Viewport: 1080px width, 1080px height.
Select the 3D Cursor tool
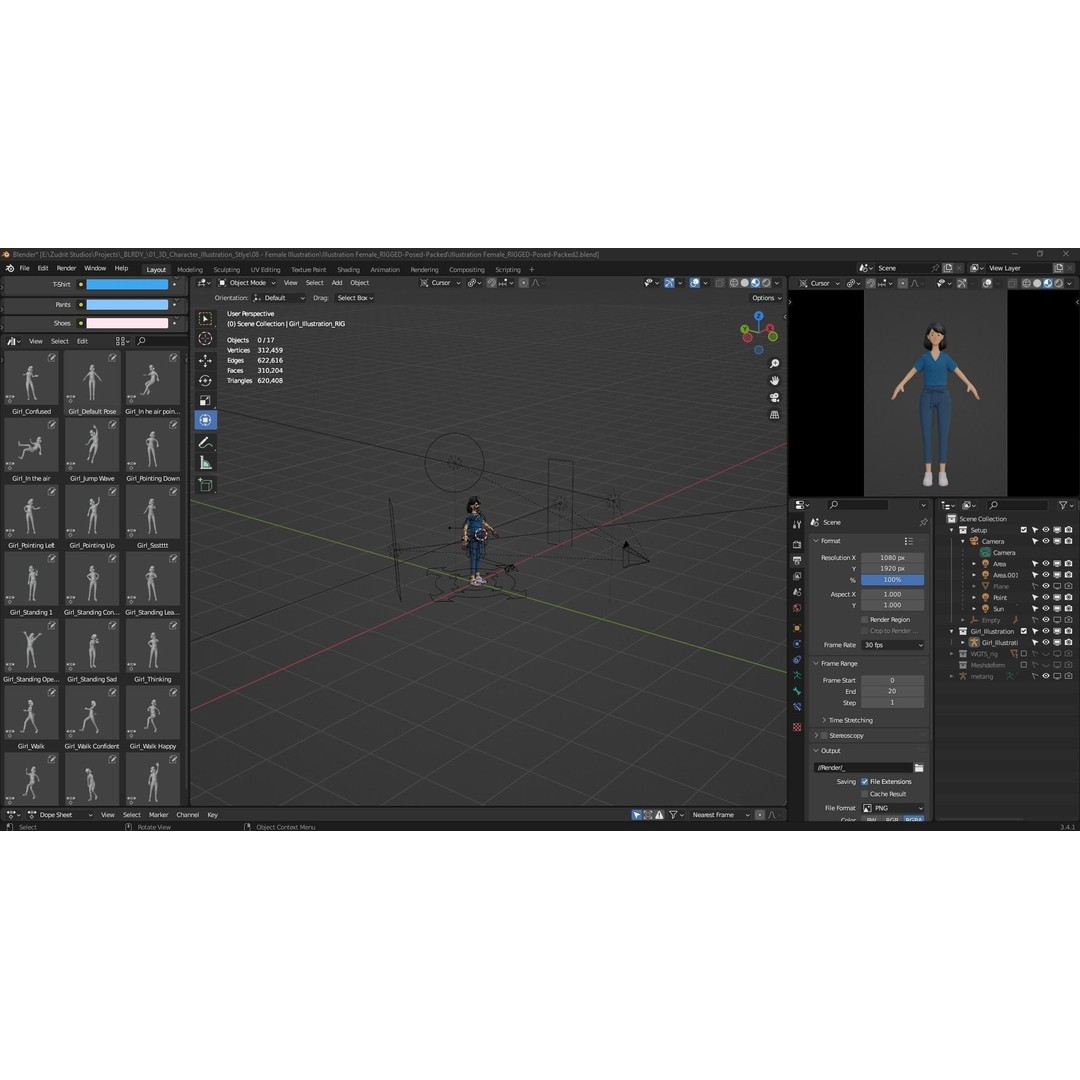tap(205, 339)
